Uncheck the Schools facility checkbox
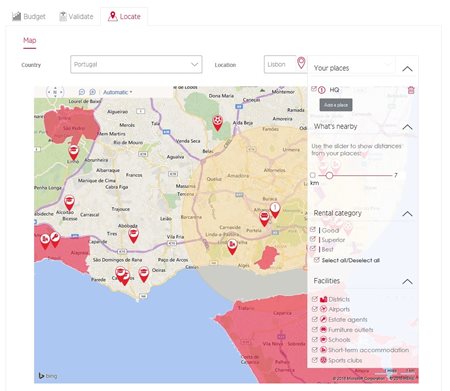The width and height of the screenshot is (450, 391). click(314, 339)
